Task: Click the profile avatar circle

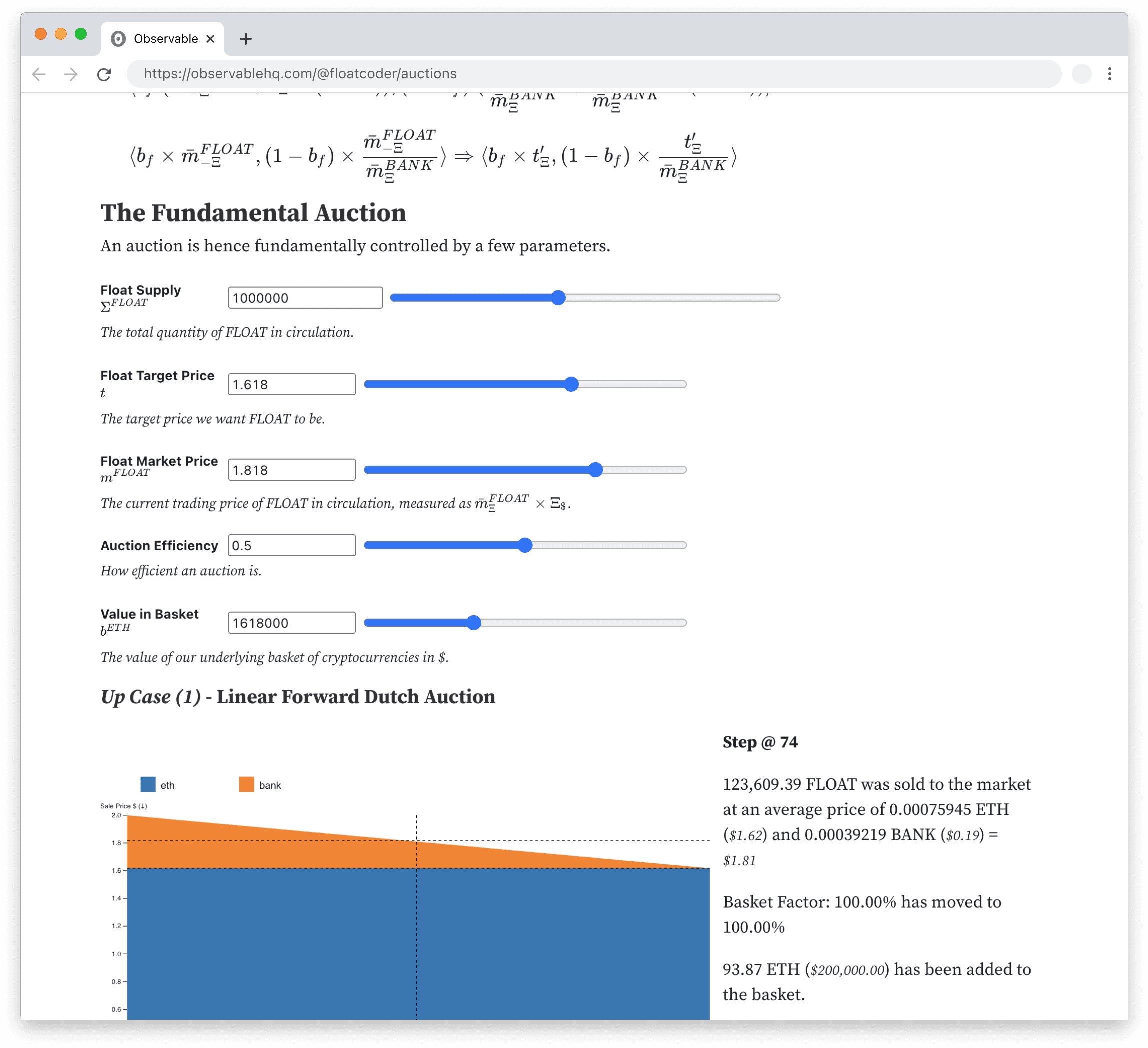Action: point(1081,74)
